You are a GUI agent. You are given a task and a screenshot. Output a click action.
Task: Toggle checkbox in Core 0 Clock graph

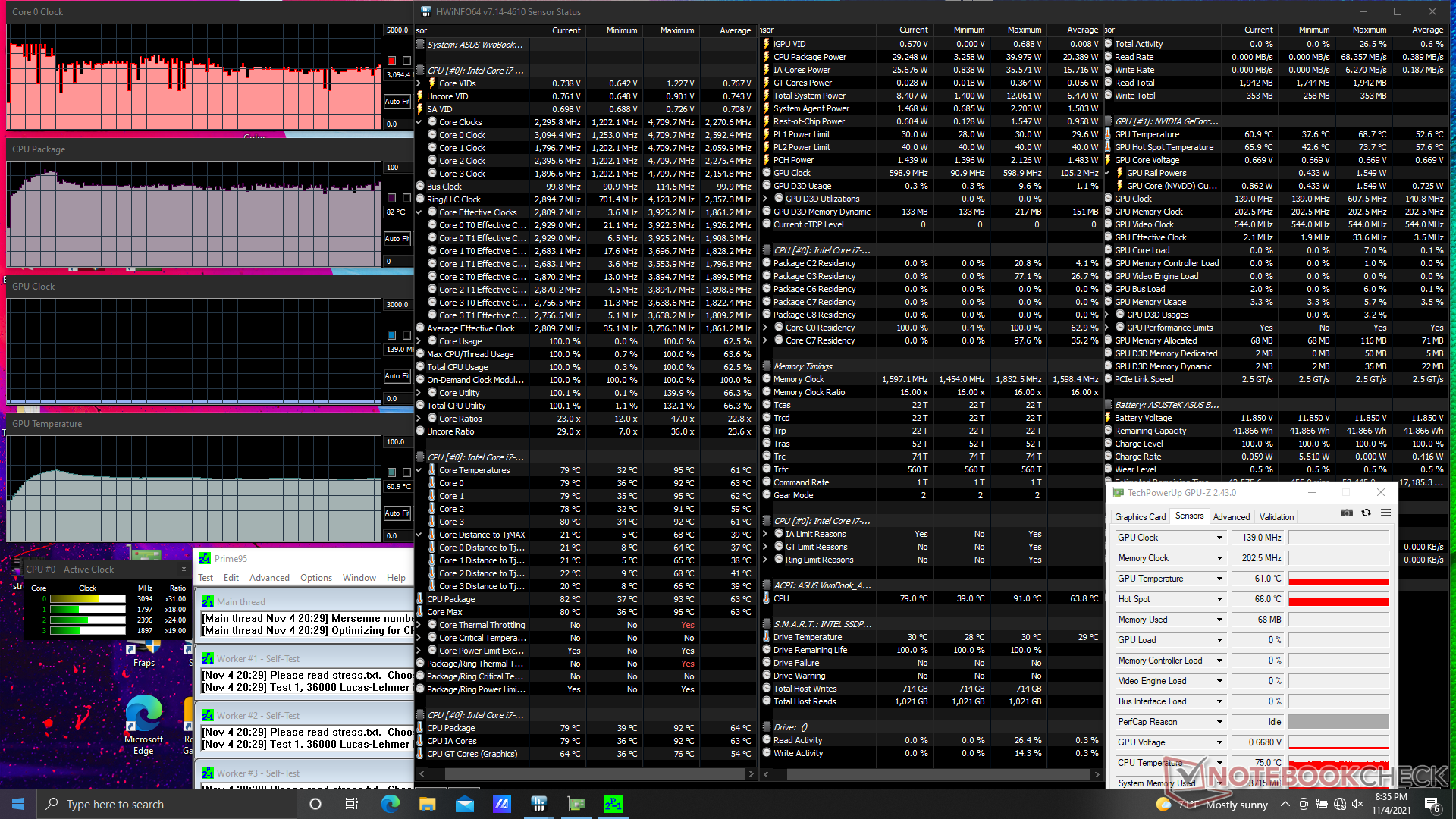pyautogui.click(x=406, y=61)
